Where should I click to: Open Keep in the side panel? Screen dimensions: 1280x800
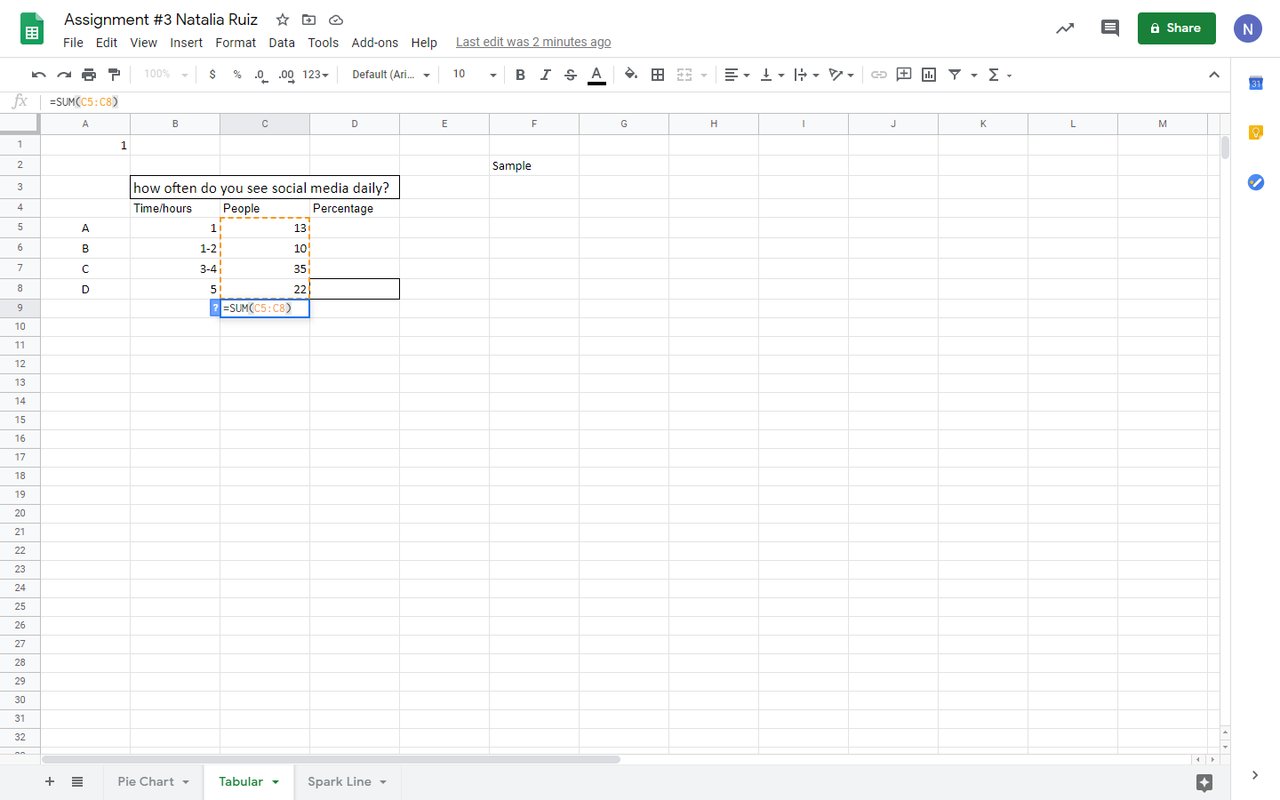tap(1256, 132)
